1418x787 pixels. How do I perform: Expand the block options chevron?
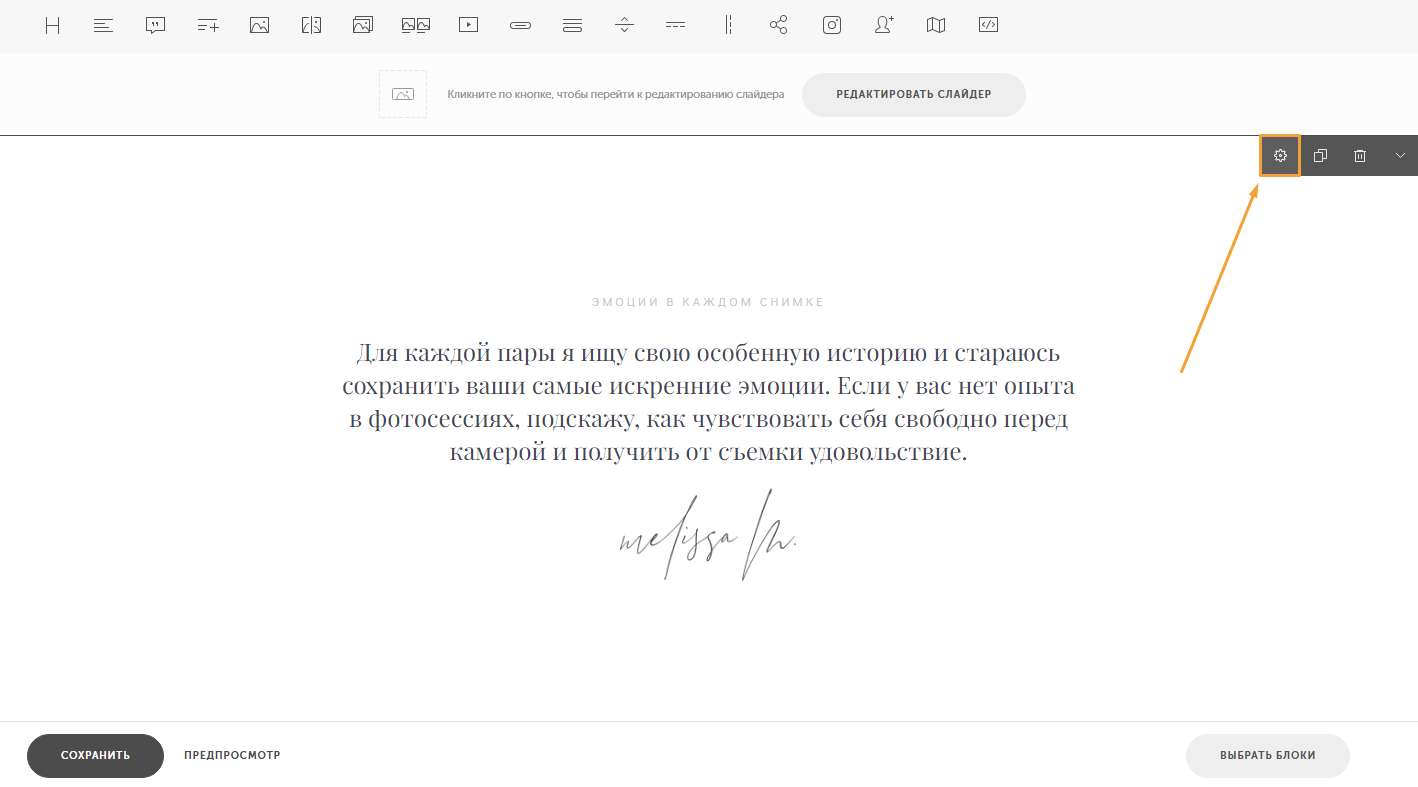coord(1400,156)
